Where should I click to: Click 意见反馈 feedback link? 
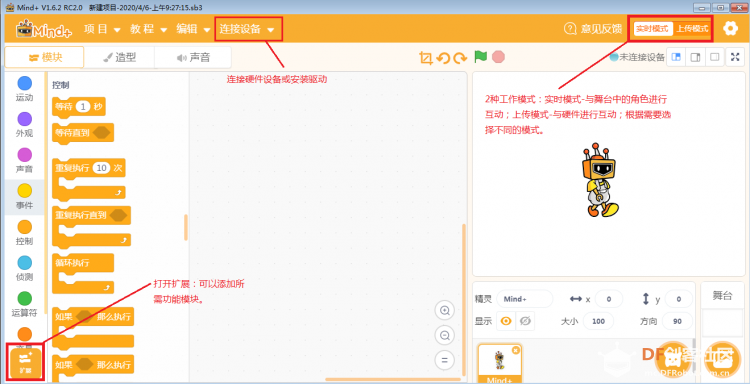[593, 29]
